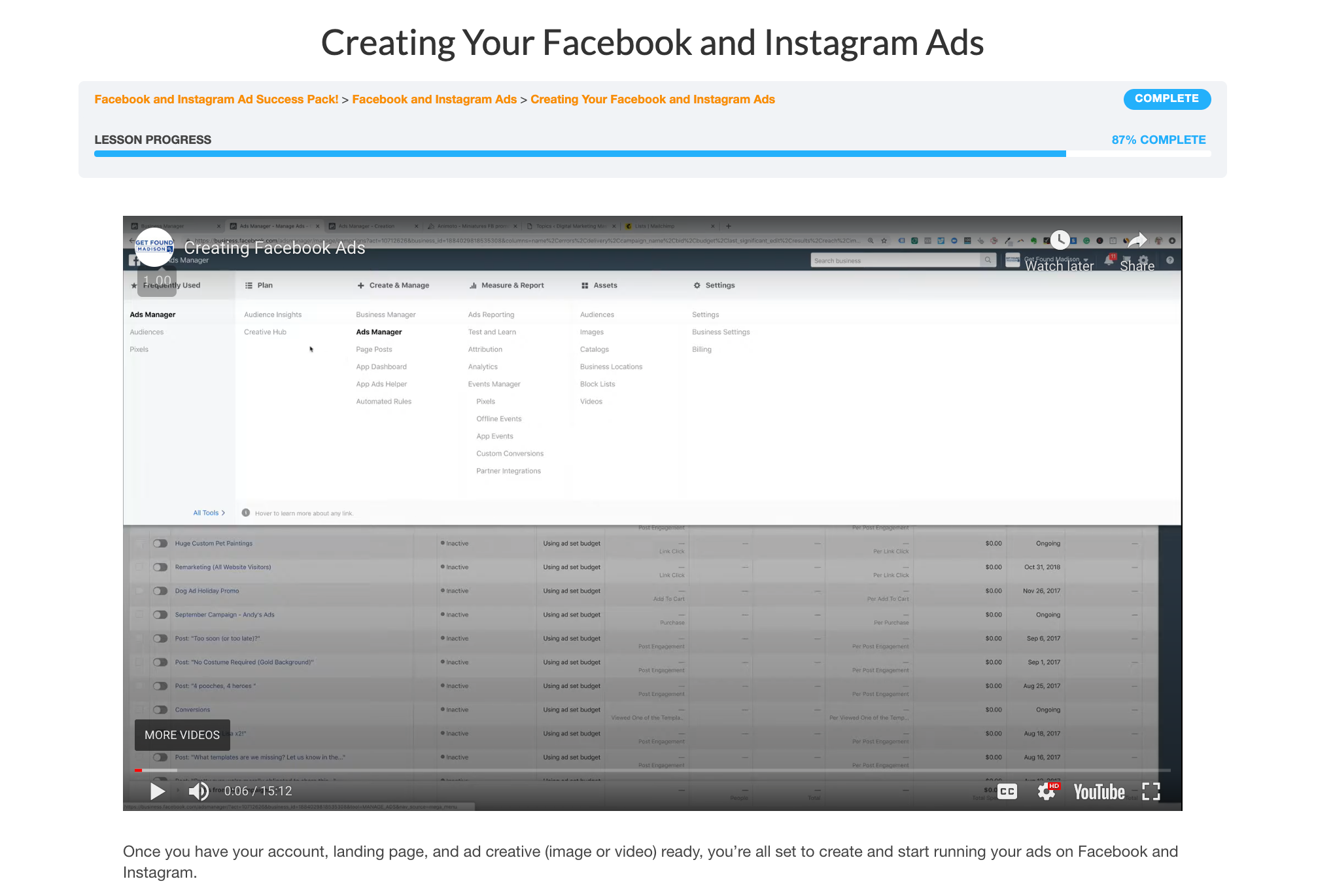Screen dimensions: 1333x896
Task: Click the Assets grid icon
Action: point(585,285)
